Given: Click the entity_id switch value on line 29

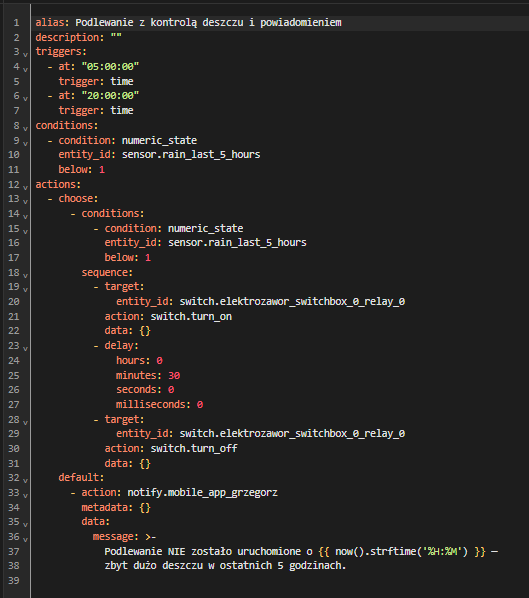Looking at the screenshot, I should 292,433.
